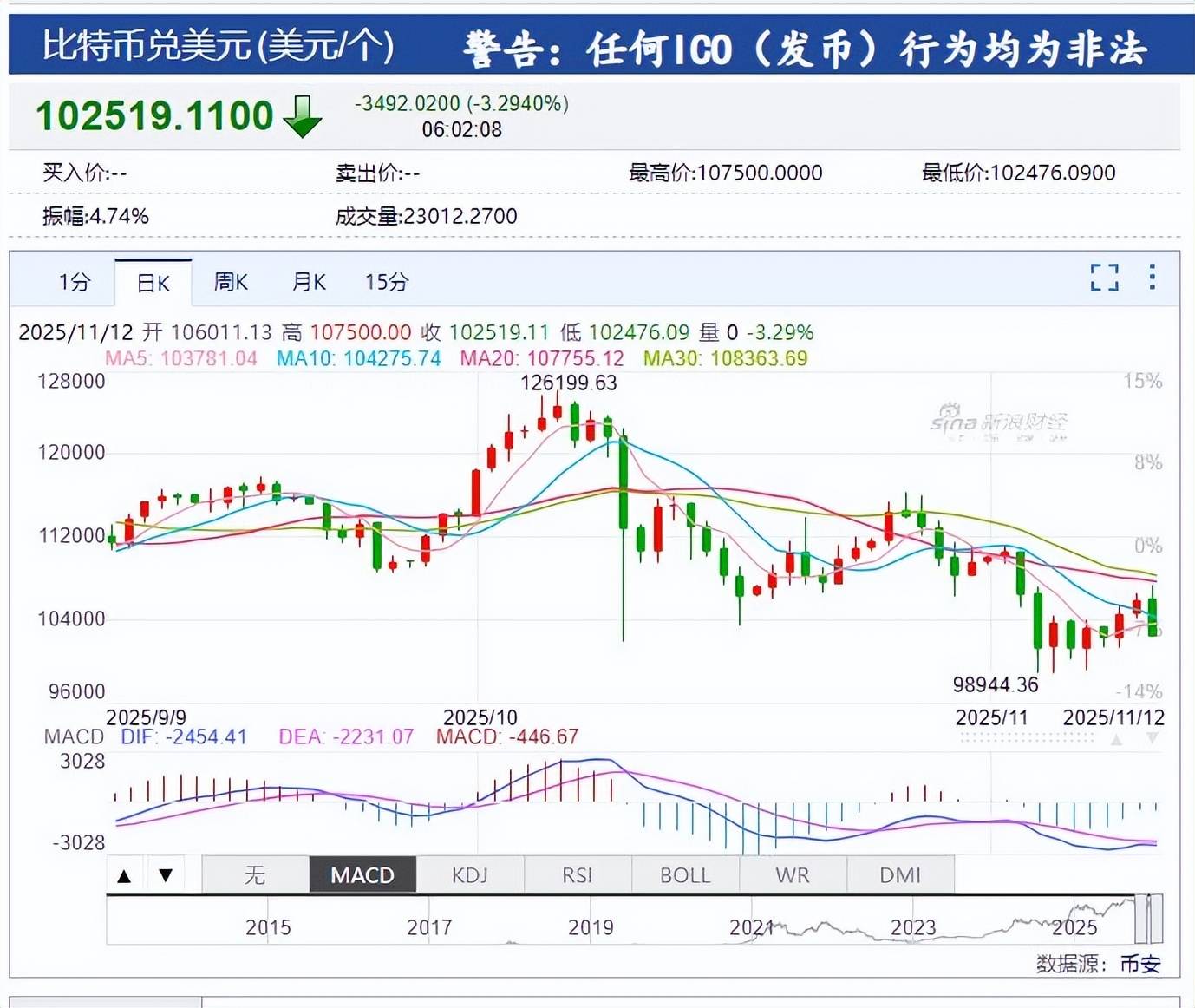This screenshot has width=1195, height=1008.
Task: Select 无 to hide indicators
Action: pos(255,875)
